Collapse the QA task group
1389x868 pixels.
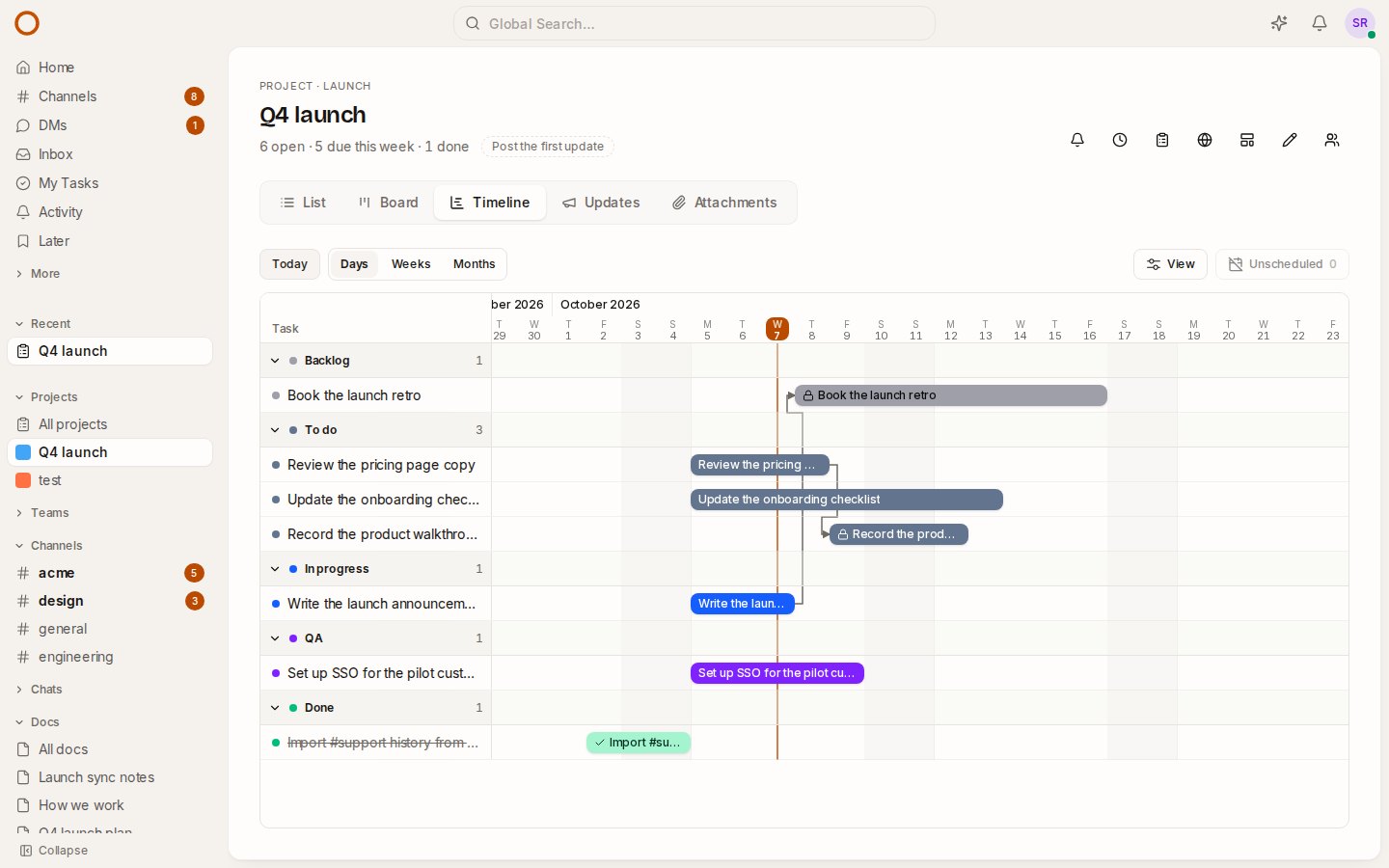click(x=275, y=638)
